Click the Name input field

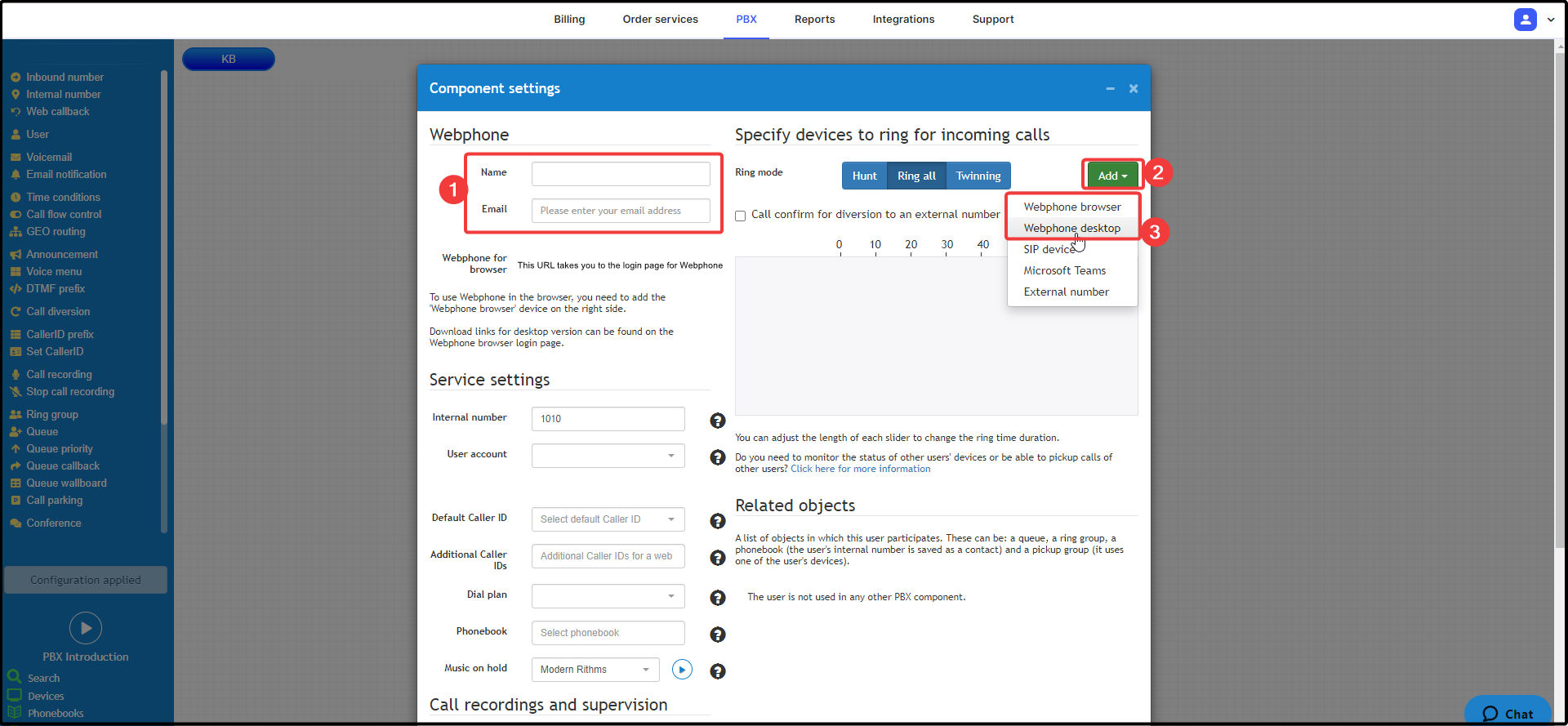(621, 174)
